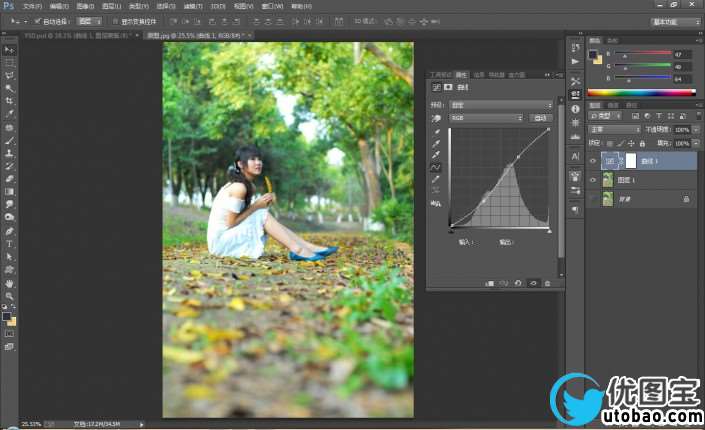Pick the gray point eyedropper in Curves

(x=436, y=143)
